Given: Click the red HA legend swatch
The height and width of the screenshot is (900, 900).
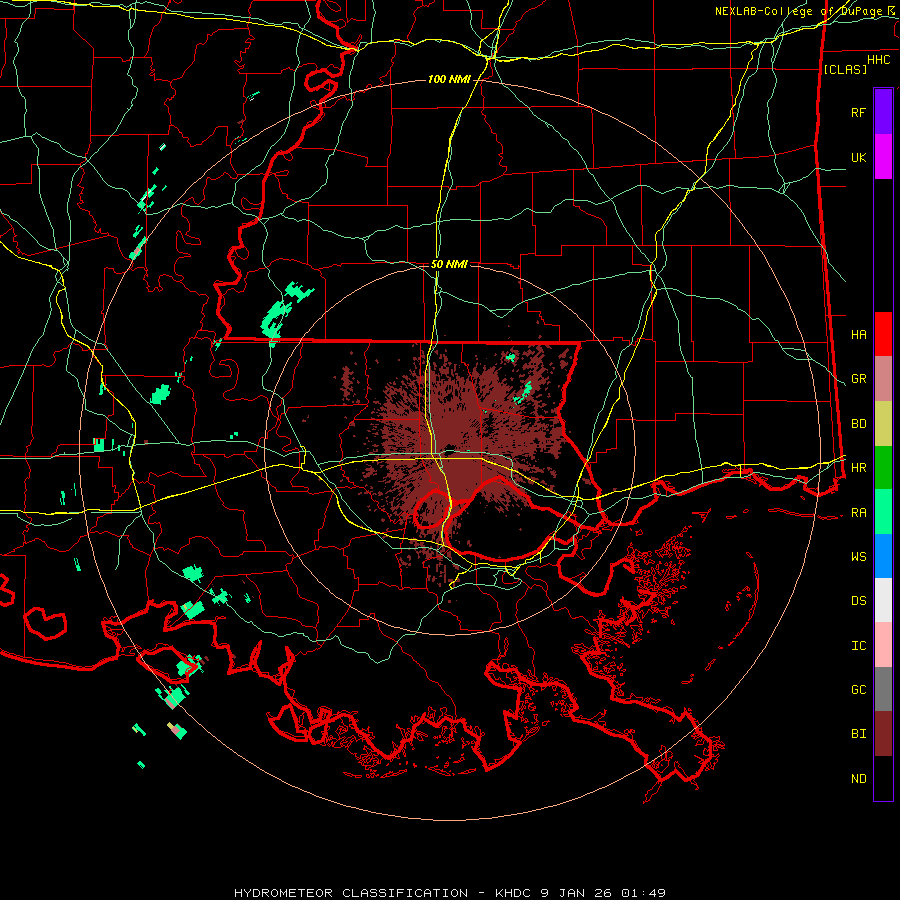Looking at the screenshot, I should 883,334.
